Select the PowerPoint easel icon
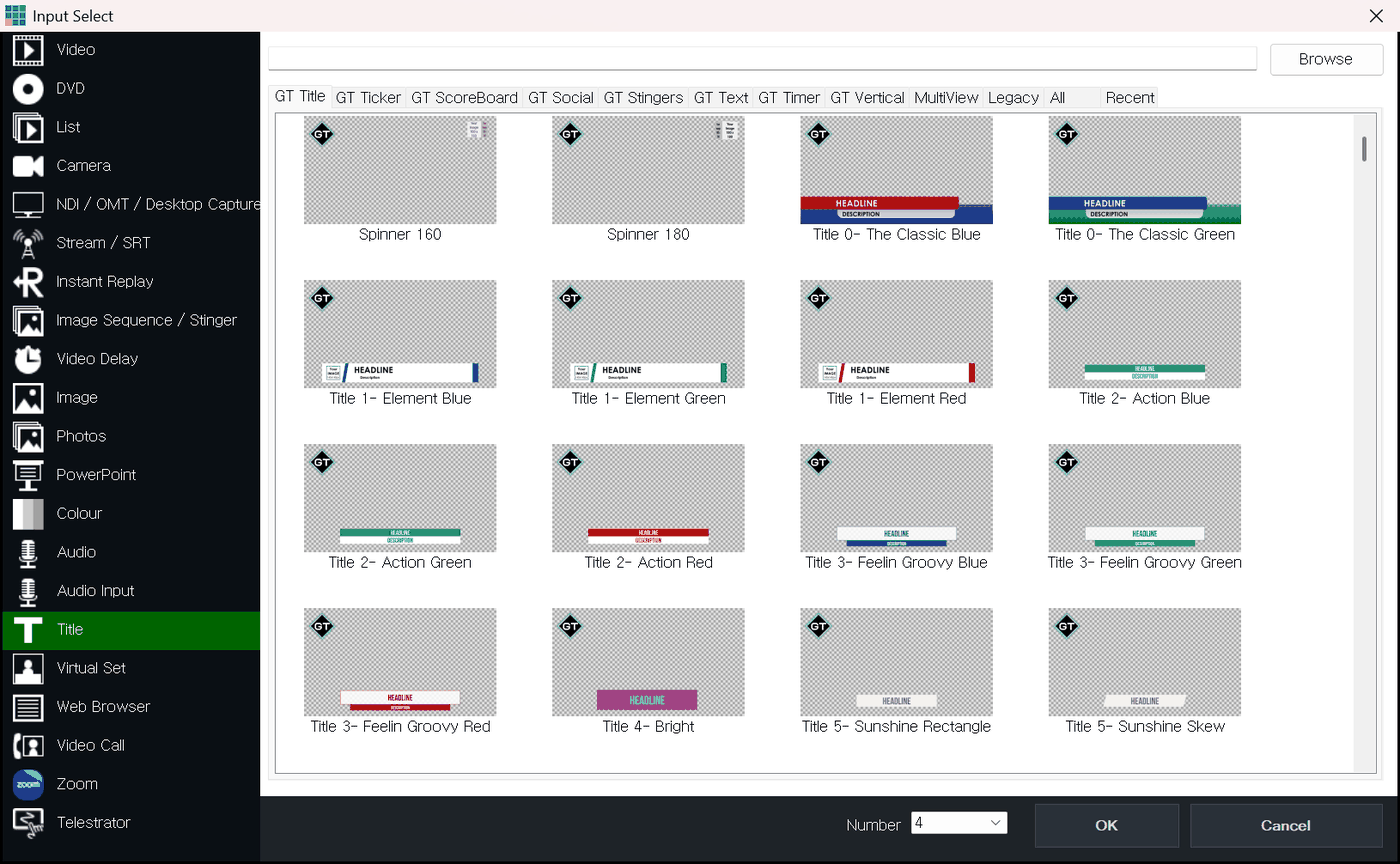Viewport: 1400px width, 864px height. pos(28,475)
